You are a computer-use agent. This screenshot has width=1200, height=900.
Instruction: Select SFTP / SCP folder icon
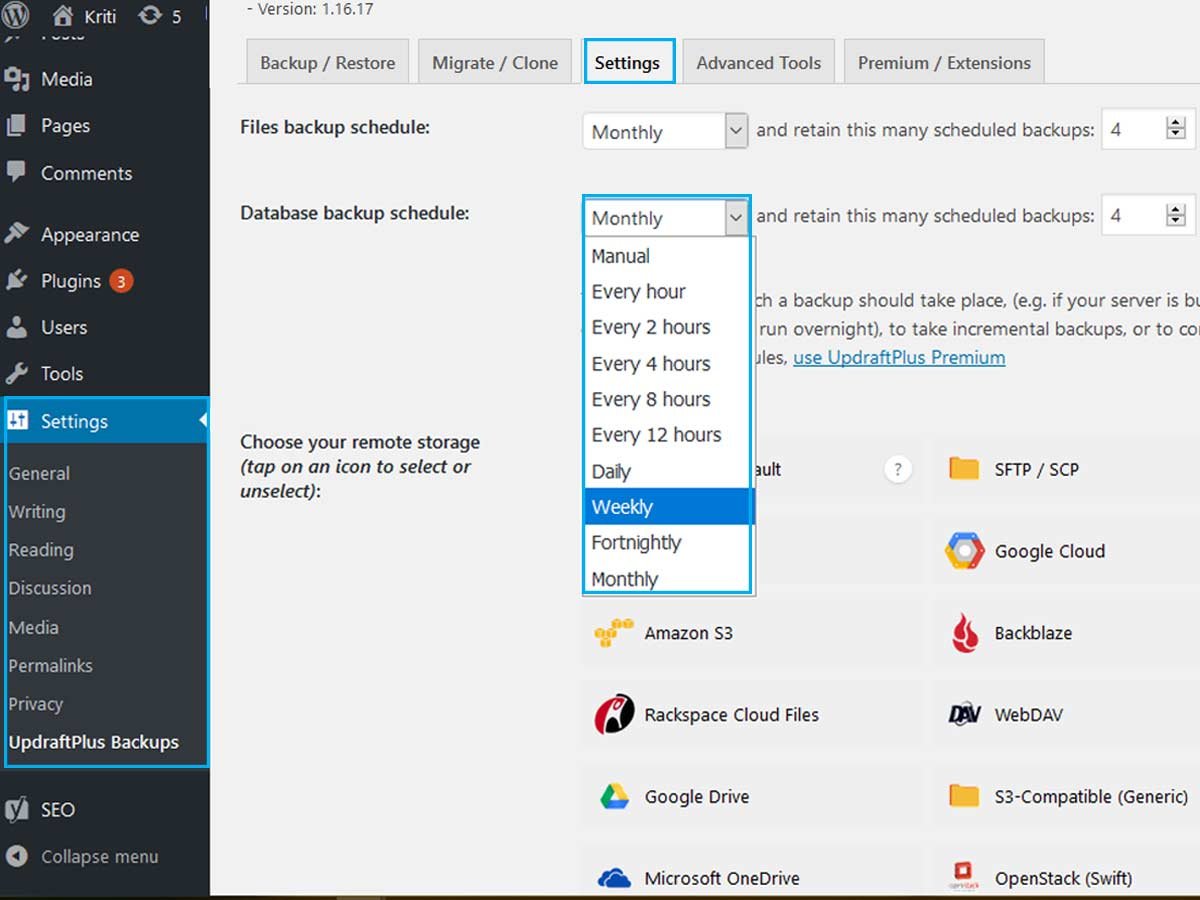pos(964,469)
